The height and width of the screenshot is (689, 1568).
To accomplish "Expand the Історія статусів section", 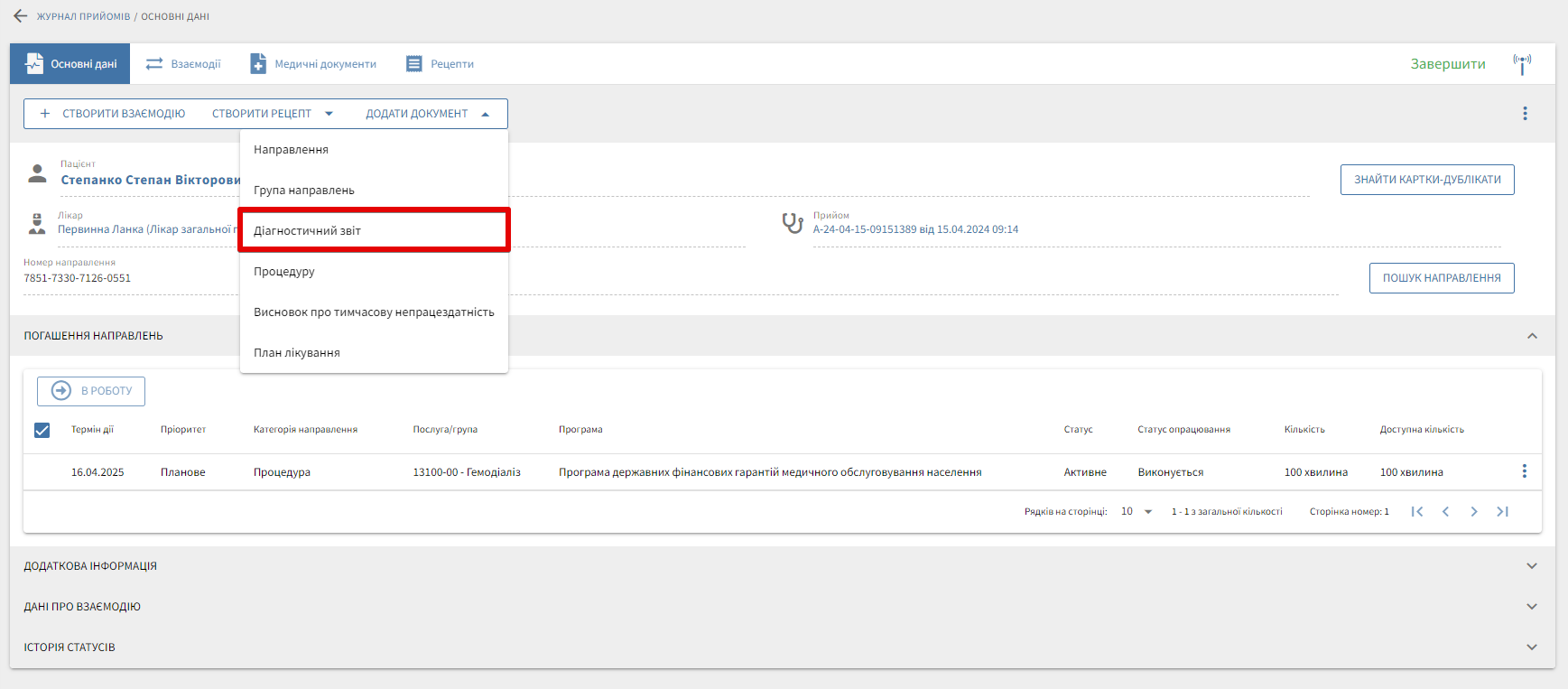I will click(1531, 647).
